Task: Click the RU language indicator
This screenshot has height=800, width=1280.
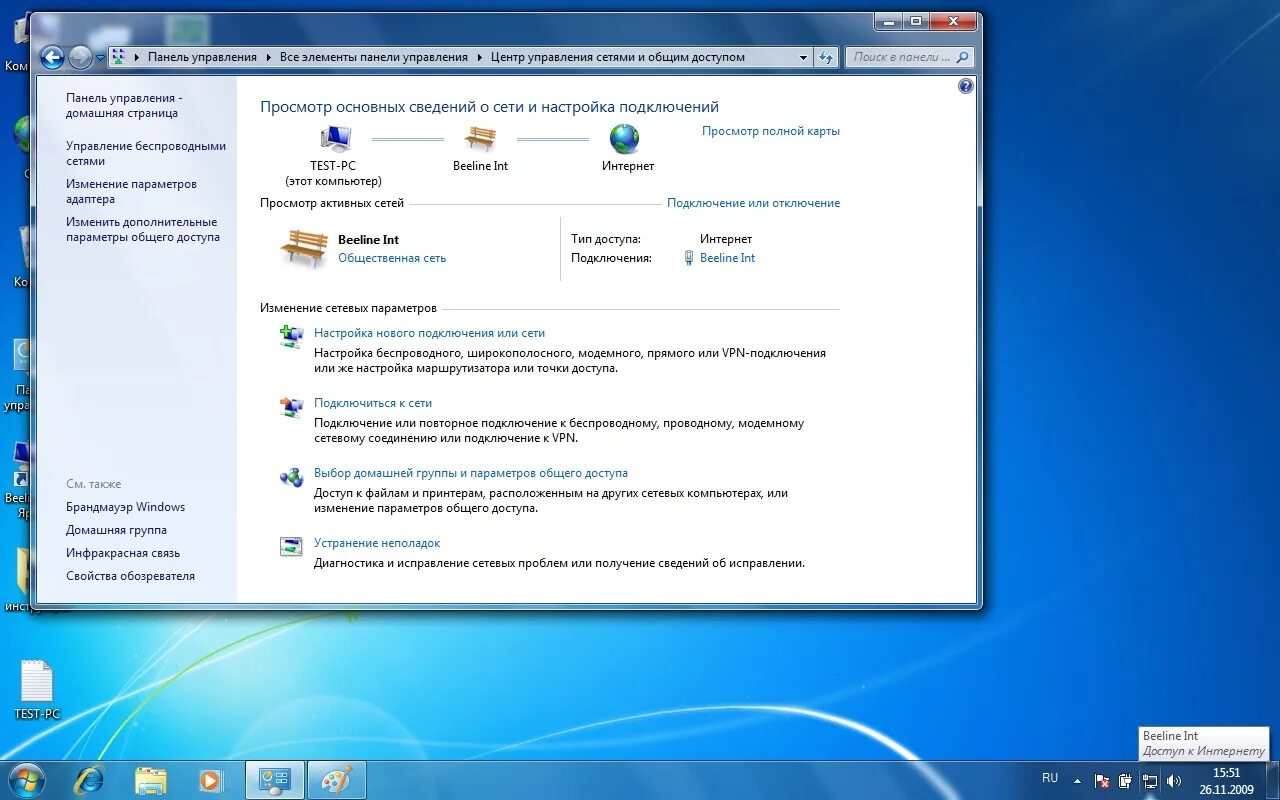Action: (1050, 777)
